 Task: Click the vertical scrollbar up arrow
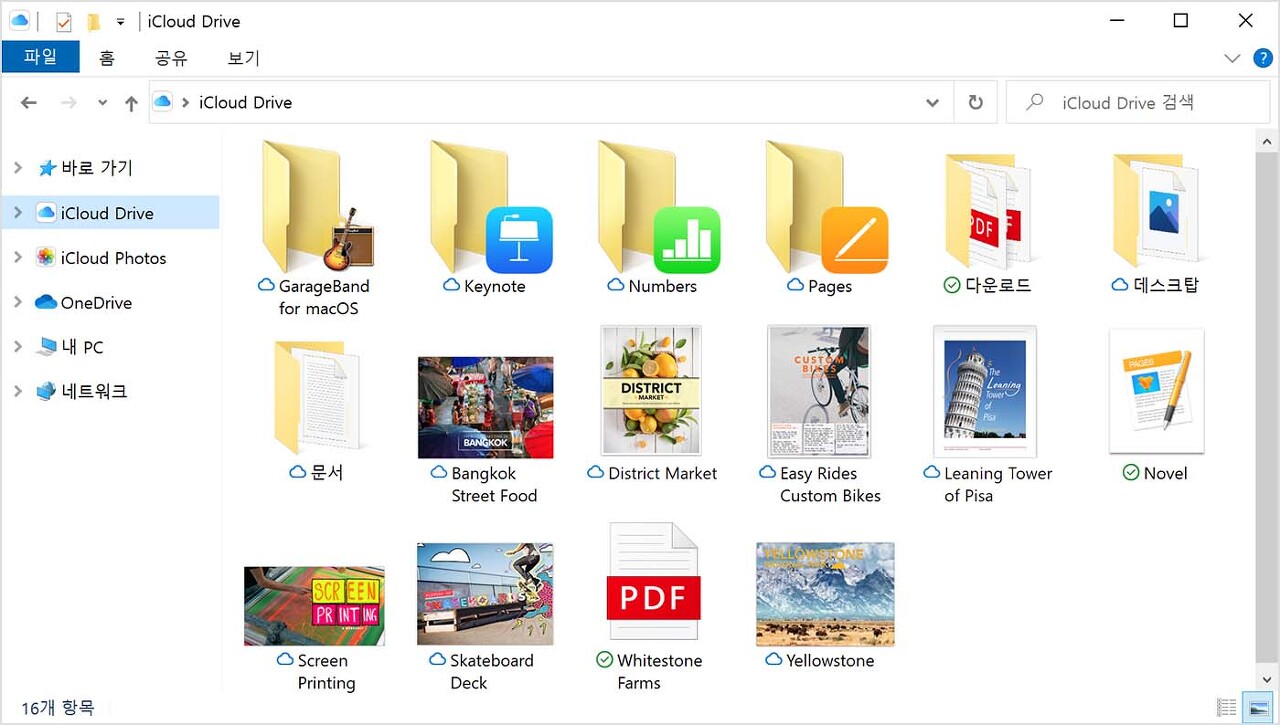(1267, 143)
